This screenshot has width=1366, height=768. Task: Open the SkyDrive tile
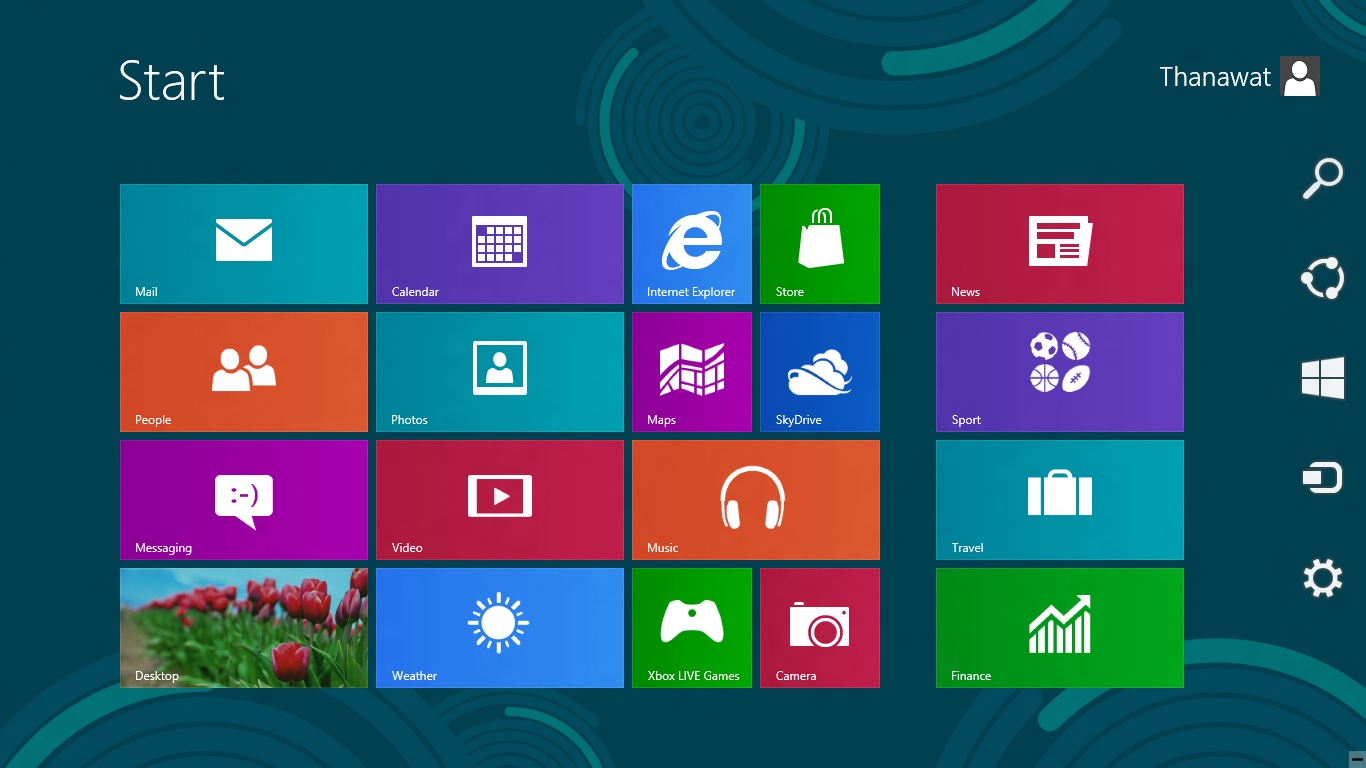pos(820,372)
